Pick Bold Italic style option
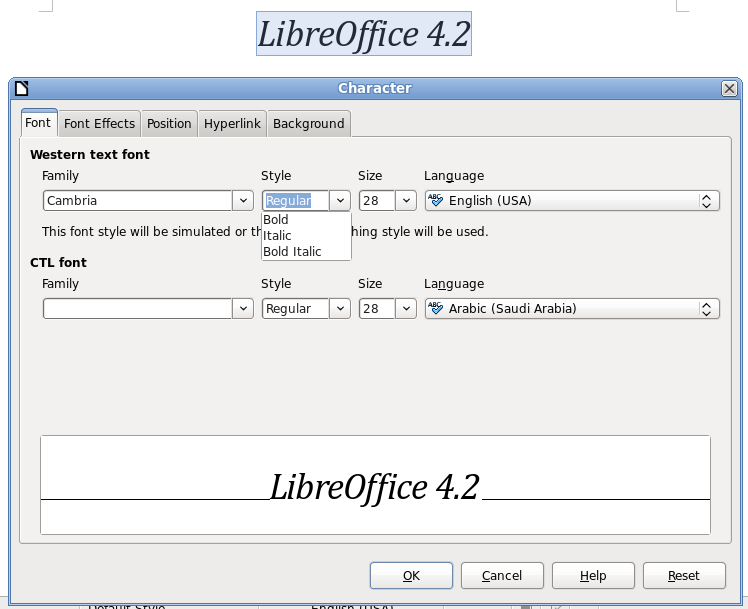The width and height of the screenshot is (748, 609). 292,252
